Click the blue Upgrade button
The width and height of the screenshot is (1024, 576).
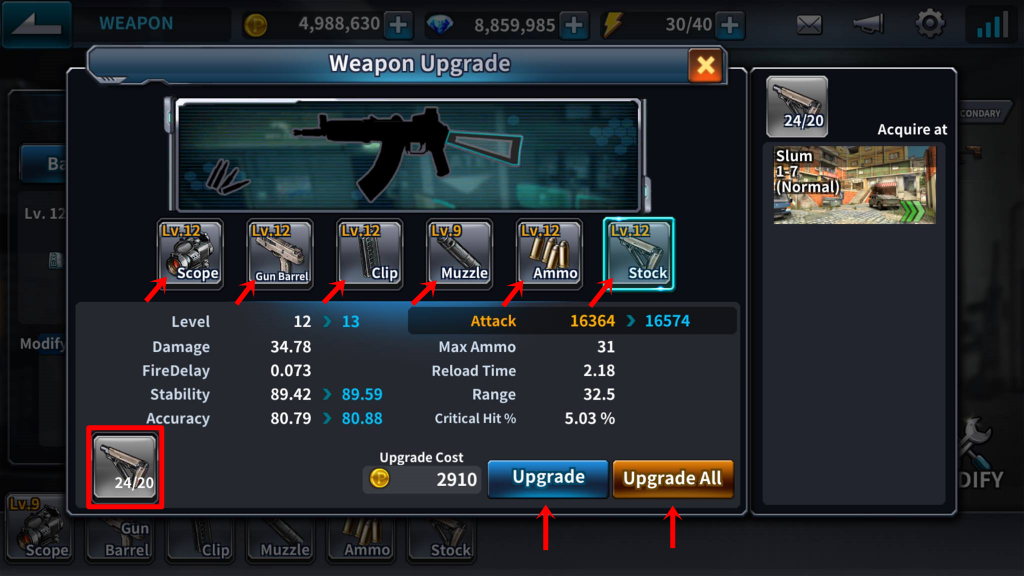pos(548,478)
